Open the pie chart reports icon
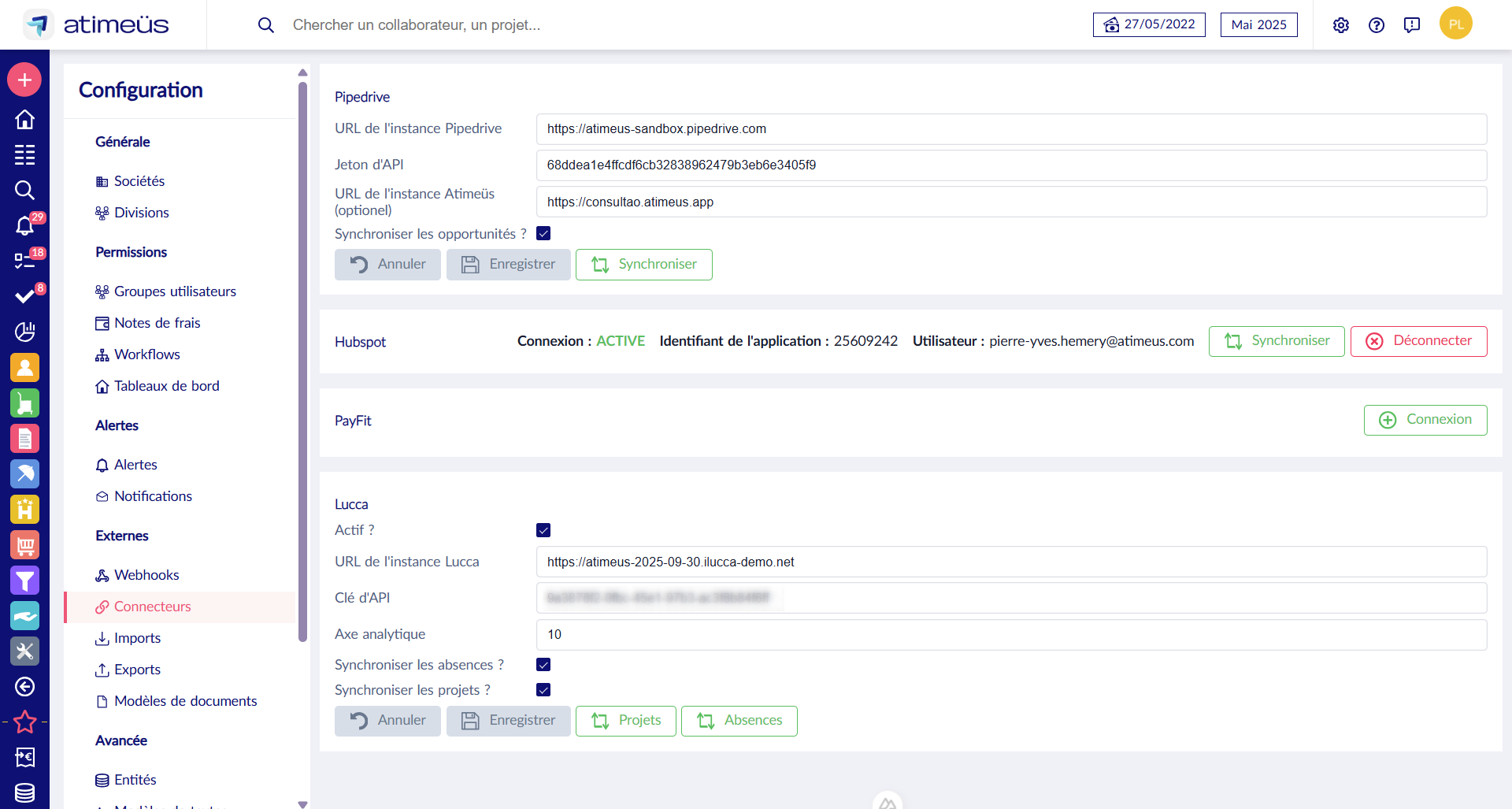 coord(24,332)
